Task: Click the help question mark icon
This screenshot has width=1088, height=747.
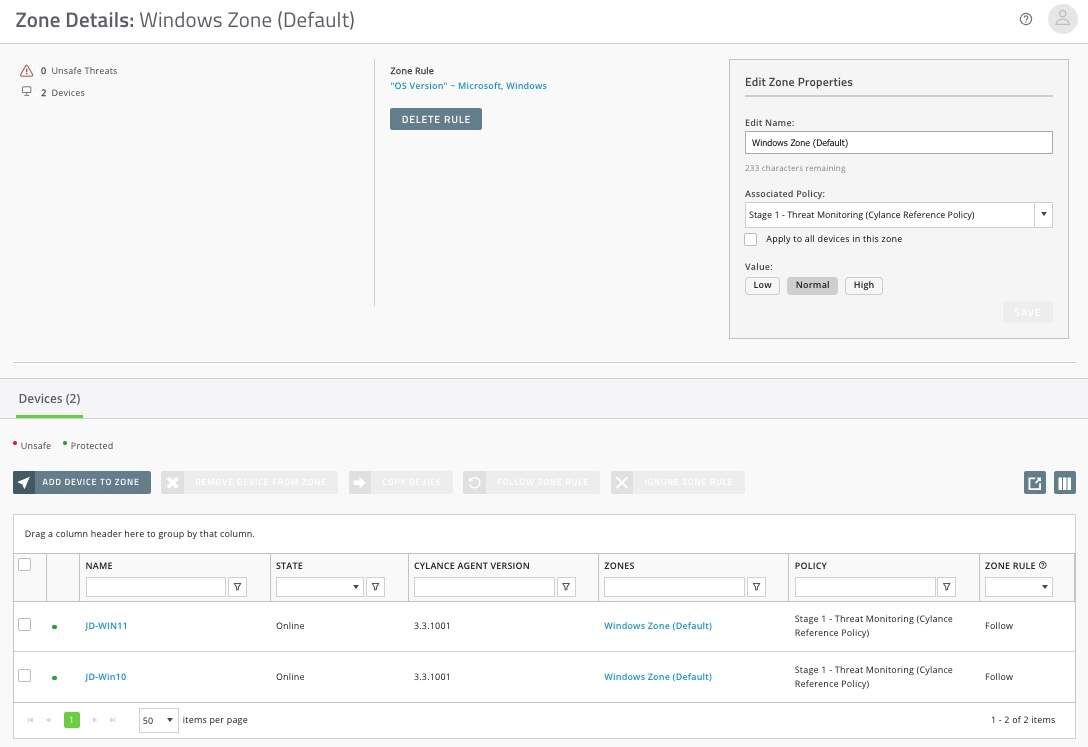Action: point(1025,19)
